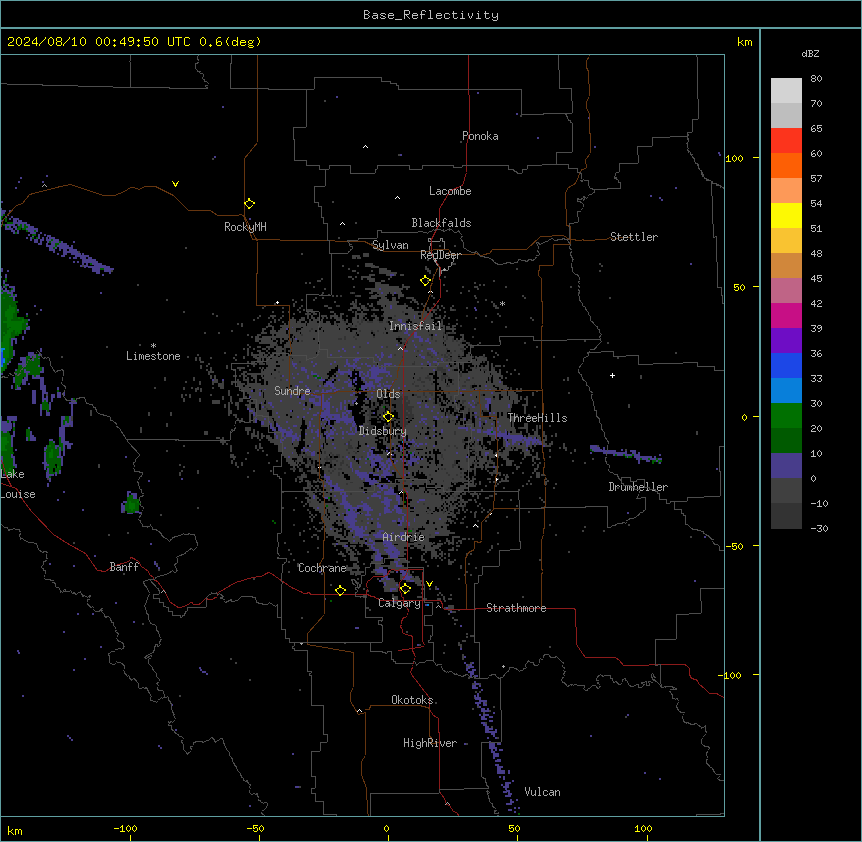
Task: Pick the bright yellow 51-54 dBZ swatch
Action: click(x=786, y=215)
